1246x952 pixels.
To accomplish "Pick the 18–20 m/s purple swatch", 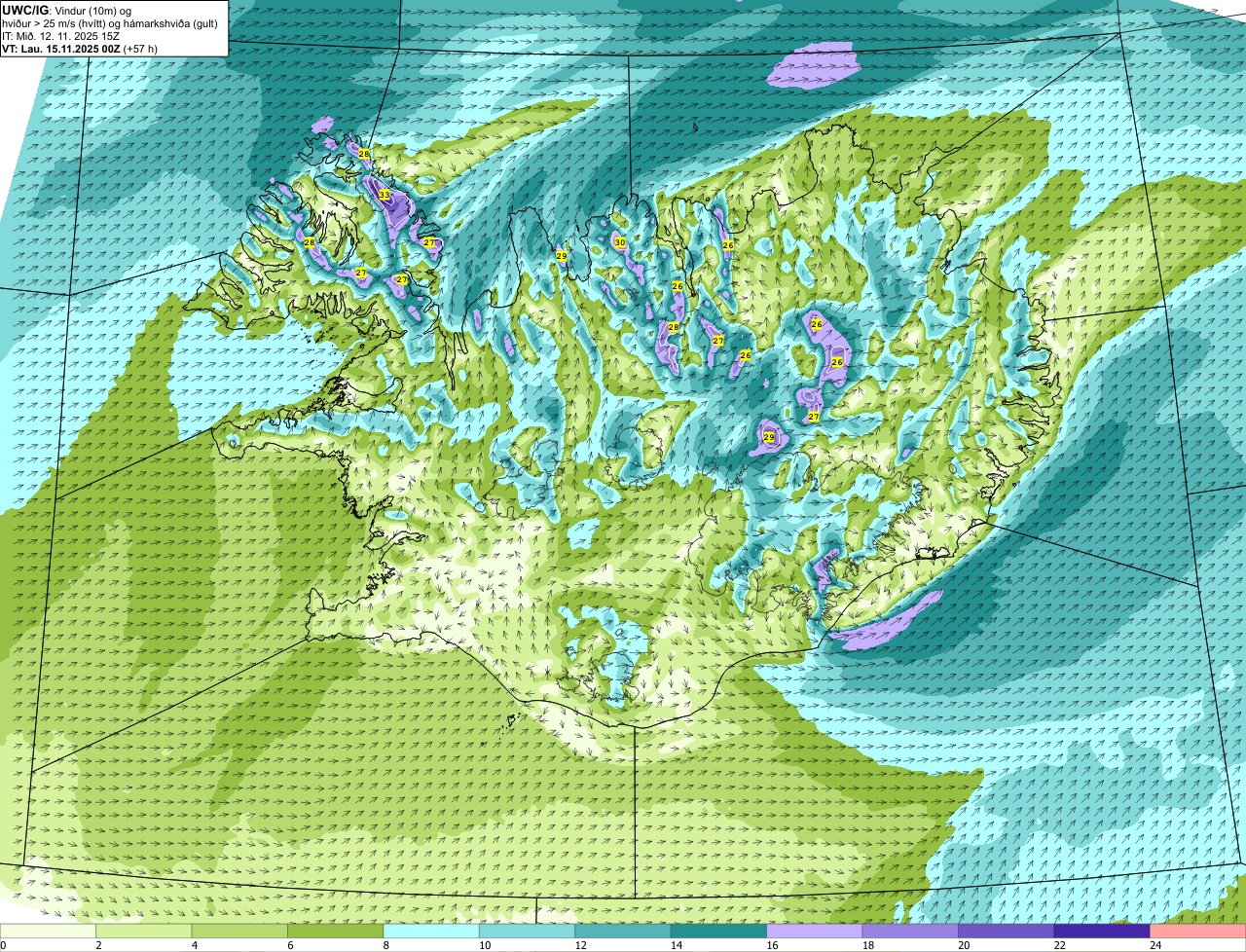I will pyautogui.click(x=911, y=931).
